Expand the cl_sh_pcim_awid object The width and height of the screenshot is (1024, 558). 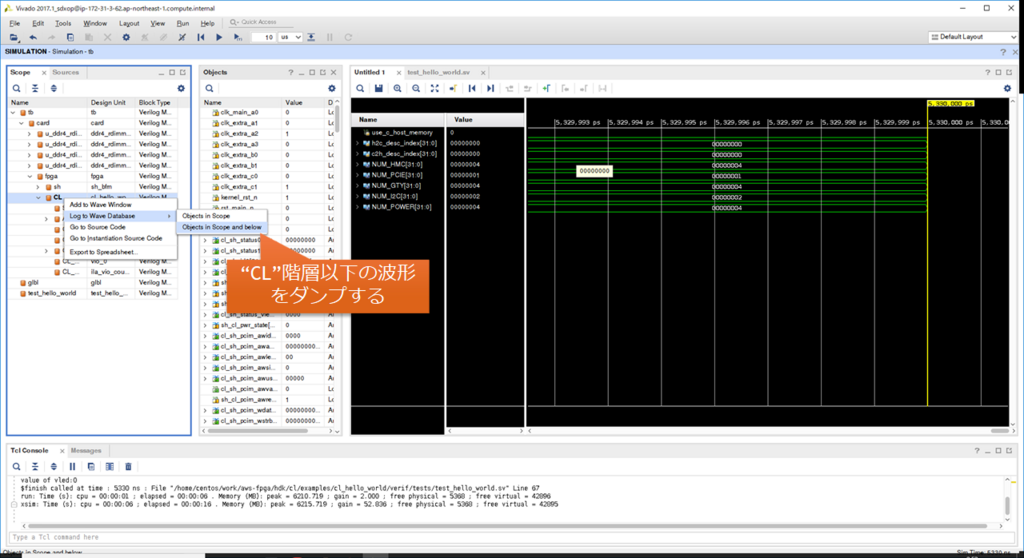[x=205, y=336]
